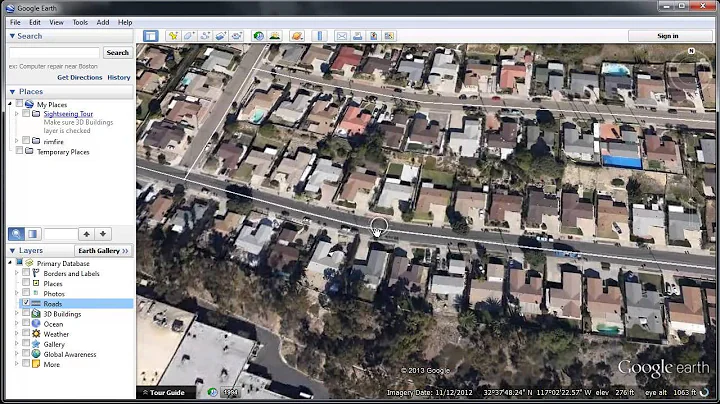Show historical imagery using the toolbar clock icon
This screenshot has height=404, width=720.
point(259,36)
